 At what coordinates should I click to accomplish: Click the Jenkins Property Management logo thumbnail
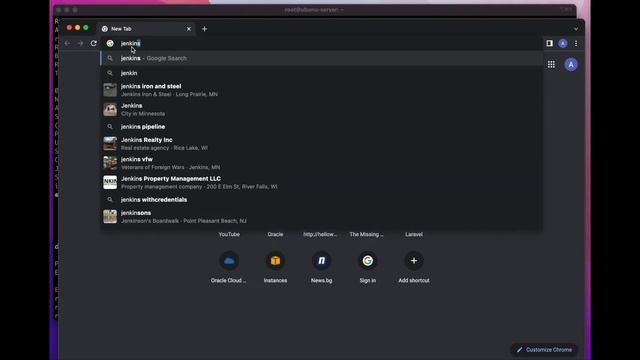point(110,182)
